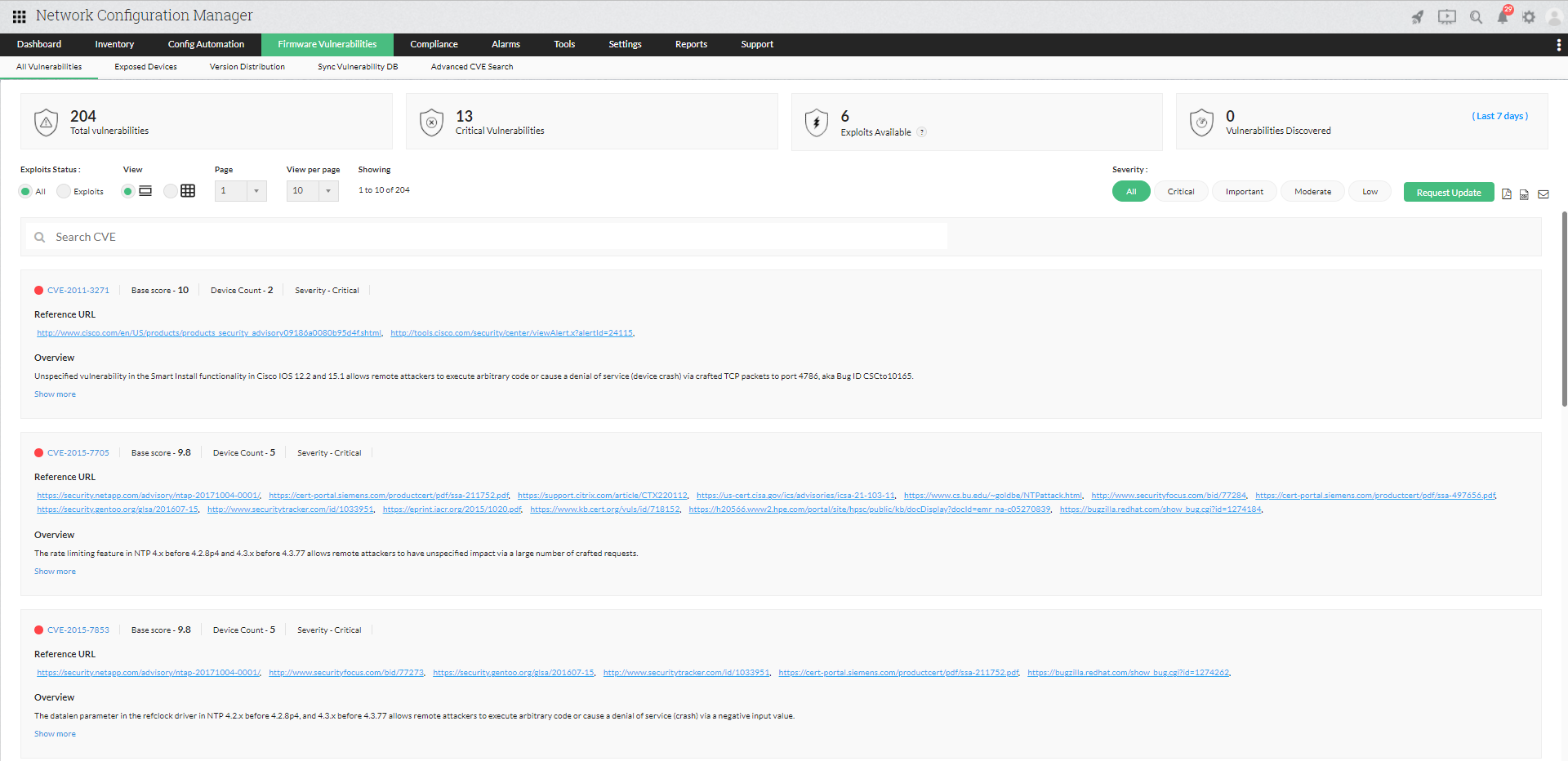1568x761 pixels.
Task: Switch to the Exposed Devices tab
Action: [x=145, y=66]
